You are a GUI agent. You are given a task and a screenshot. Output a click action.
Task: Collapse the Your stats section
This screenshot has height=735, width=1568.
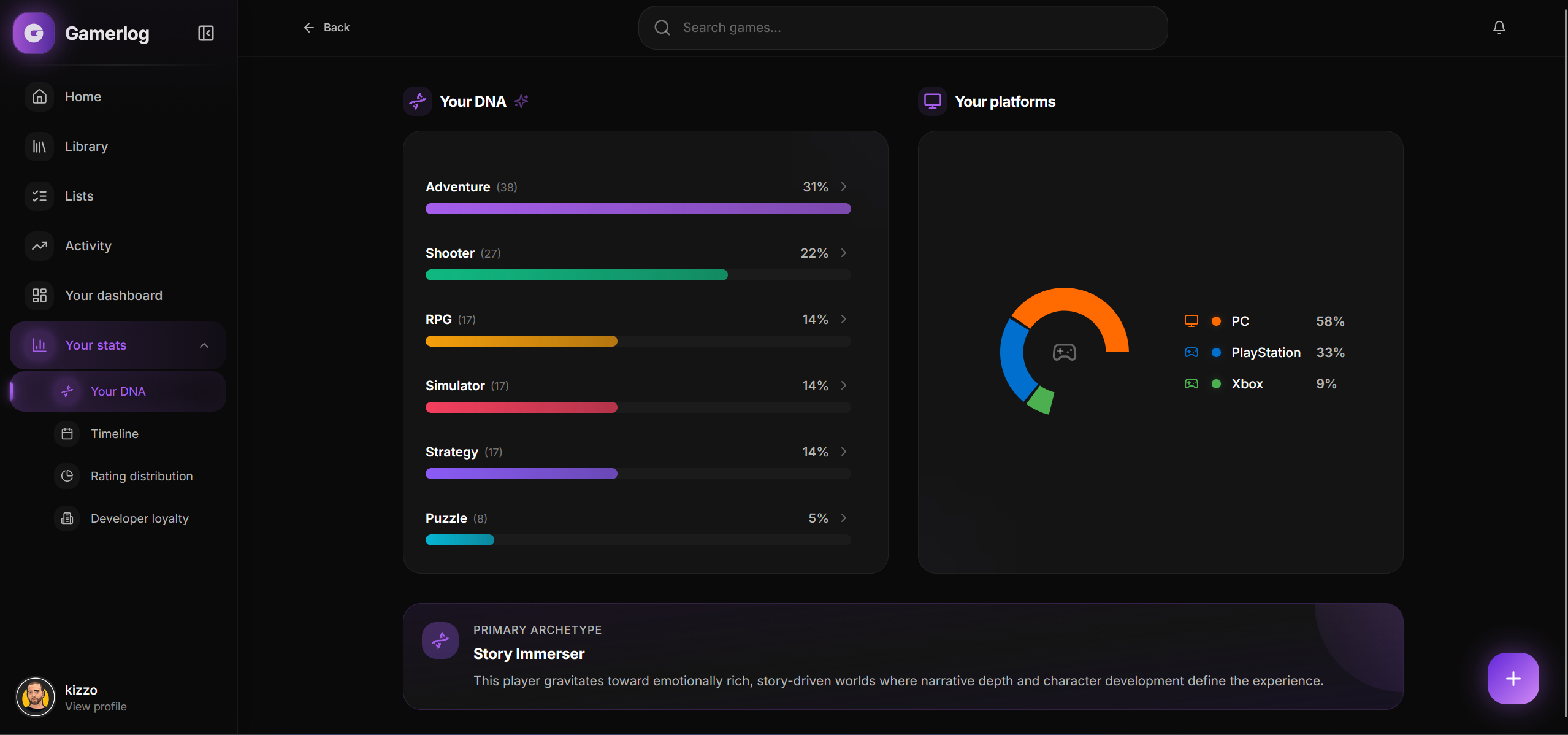(x=204, y=345)
